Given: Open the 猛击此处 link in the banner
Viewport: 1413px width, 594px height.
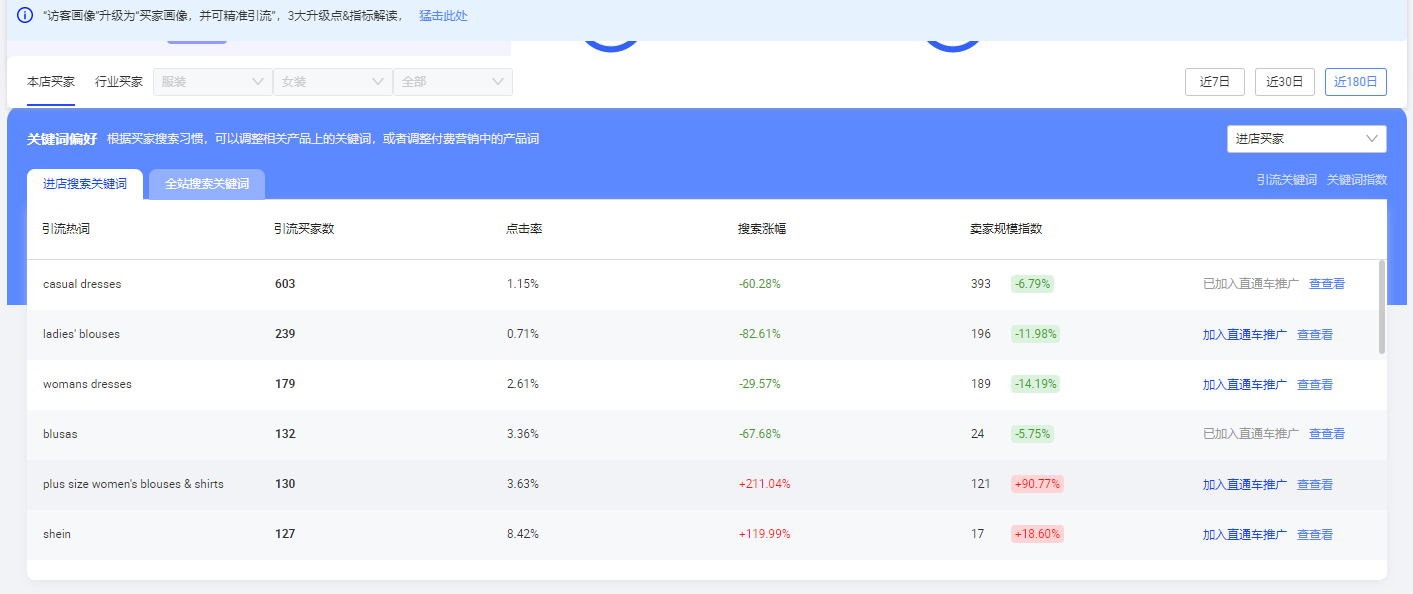Looking at the screenshot, I should click(443, 16).
